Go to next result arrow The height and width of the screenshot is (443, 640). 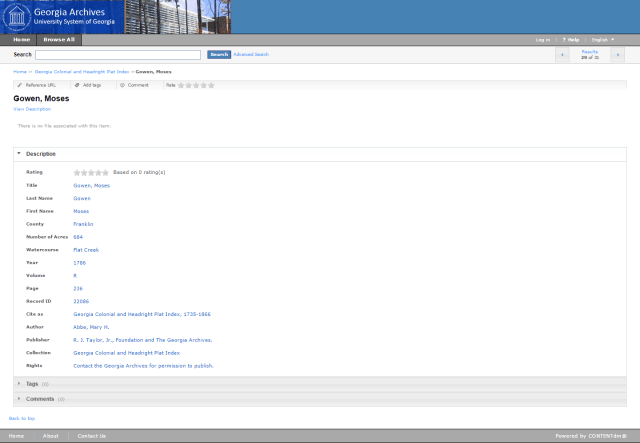617,54
